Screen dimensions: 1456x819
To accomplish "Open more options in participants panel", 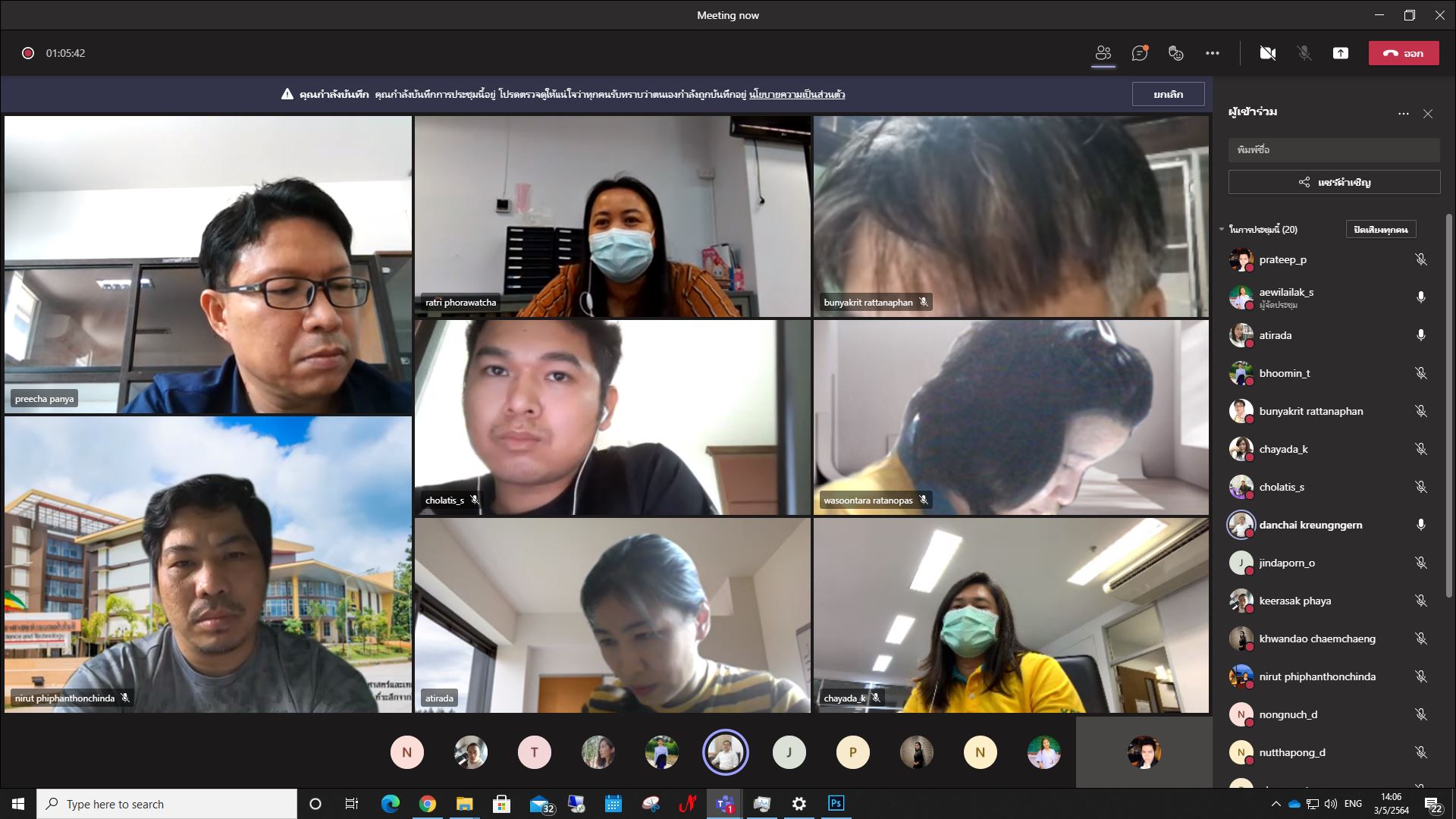I will tap(1403, 114).
